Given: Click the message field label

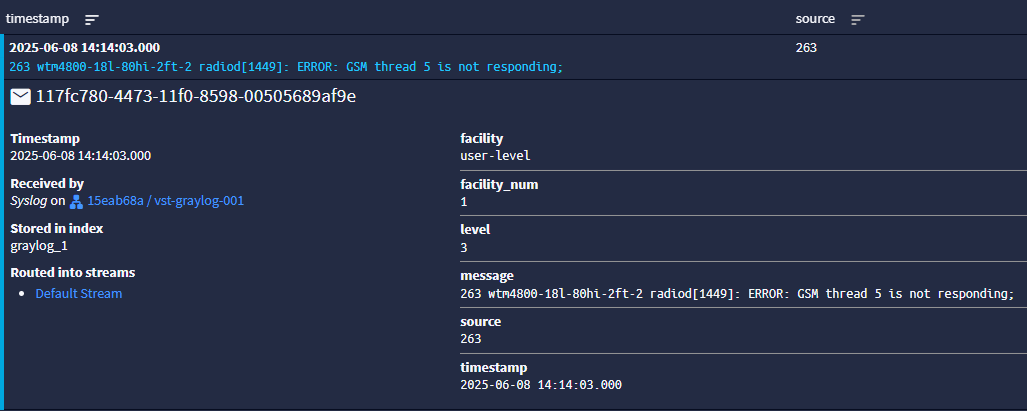Looking at the screenshot, I should (x=487, y=276).
